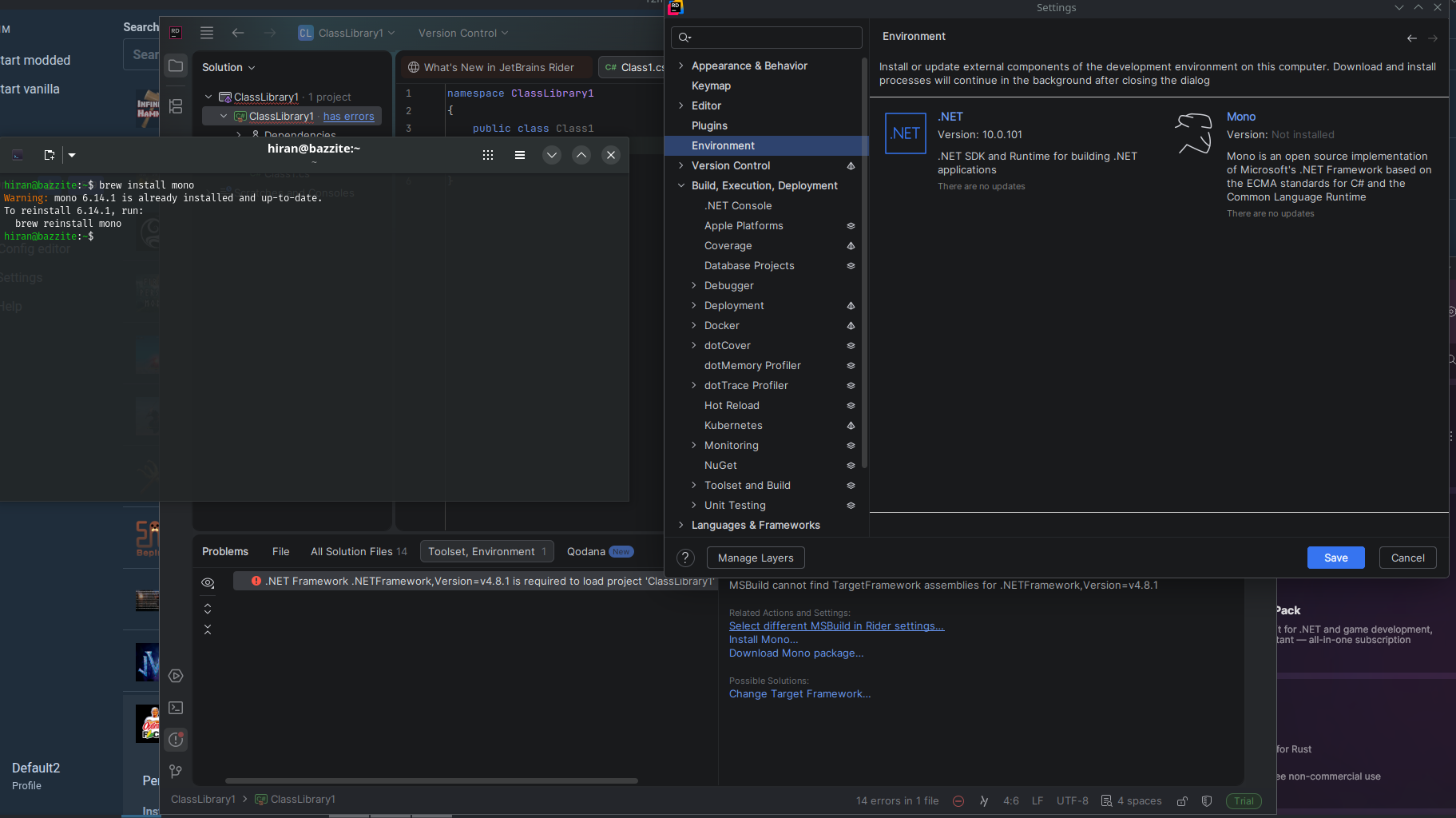This screenshot has height=818, width=1456.
Task: Open terminal tab overview grid icon
Action: (488, 155)
